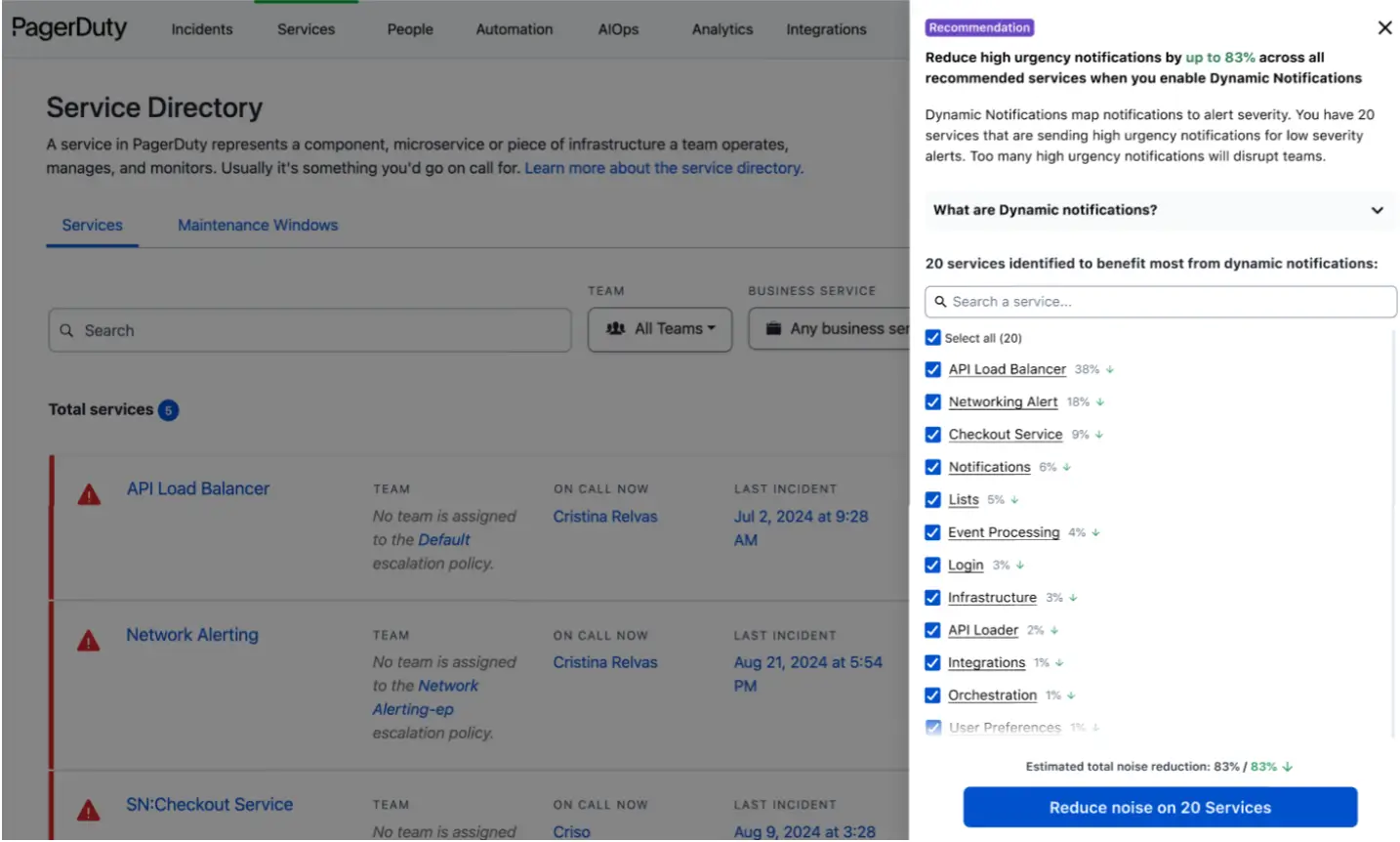Click the warning triangle beside API Load Balancer
This screenshot has height=842, width=1400.
tap(89, 495)
